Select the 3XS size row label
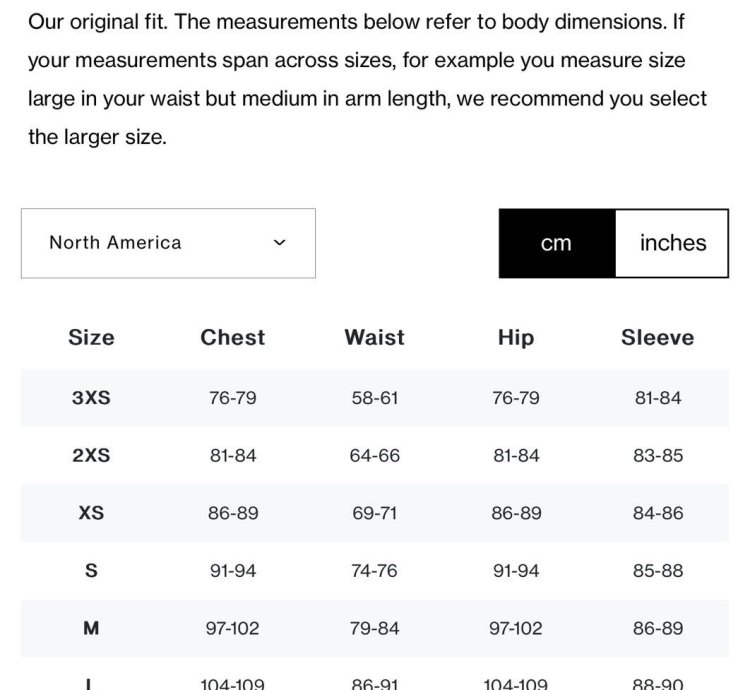This screenshot has height=690, width=750. point(91,398)
